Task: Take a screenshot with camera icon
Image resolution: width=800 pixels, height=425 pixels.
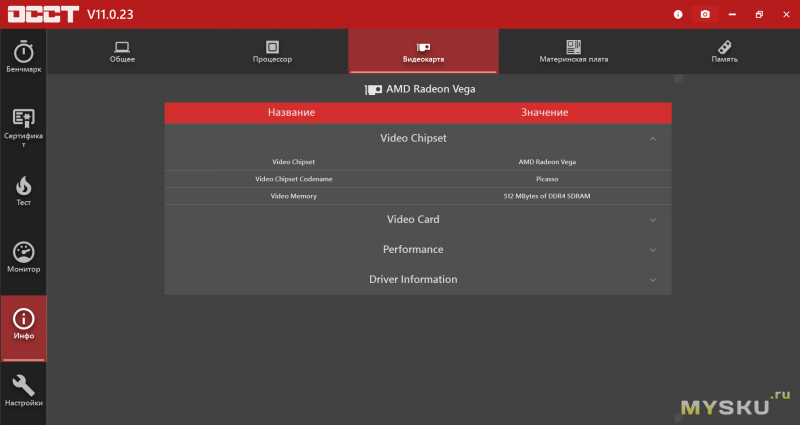Action: coord(705,14)
